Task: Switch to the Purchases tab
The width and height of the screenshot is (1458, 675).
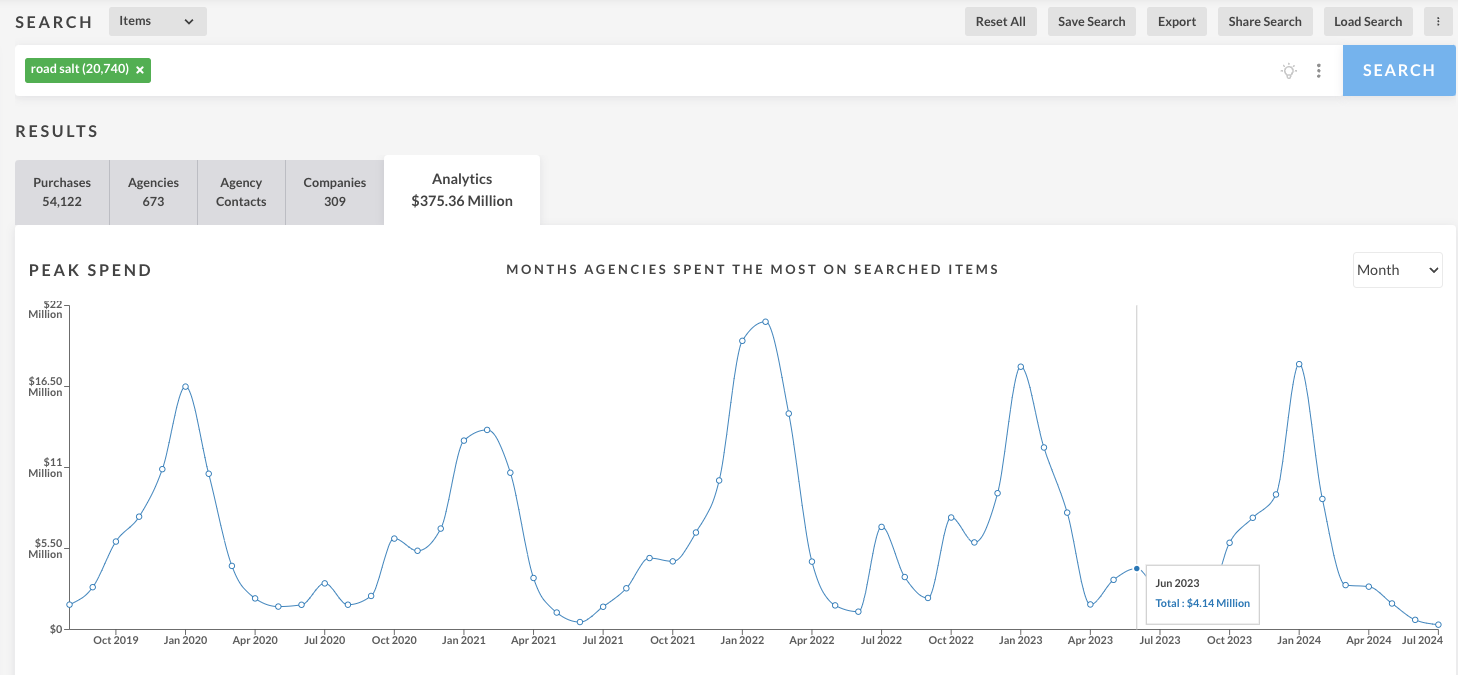Action: pyautogui.click(x=62, y=192)
